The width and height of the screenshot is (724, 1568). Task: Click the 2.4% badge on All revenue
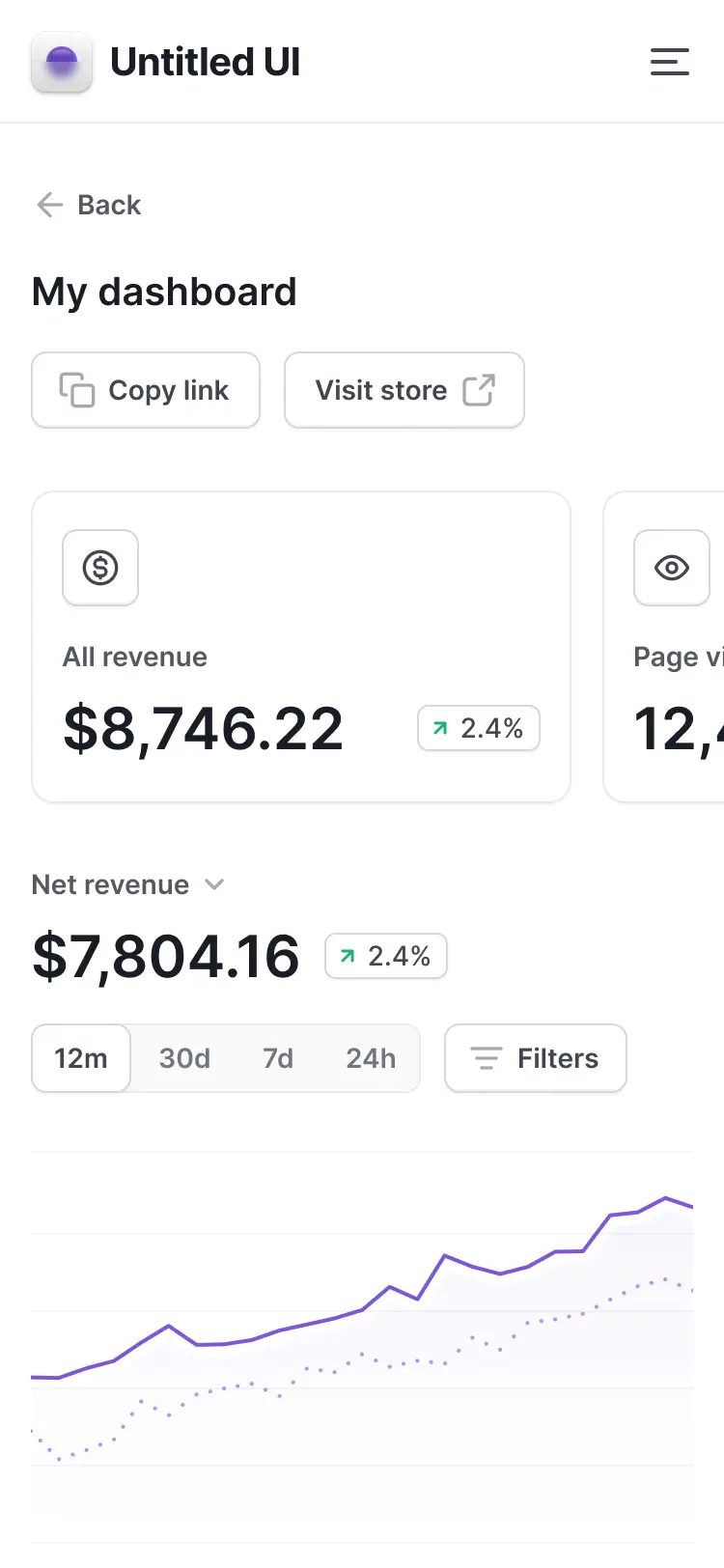tap(479, 728)
